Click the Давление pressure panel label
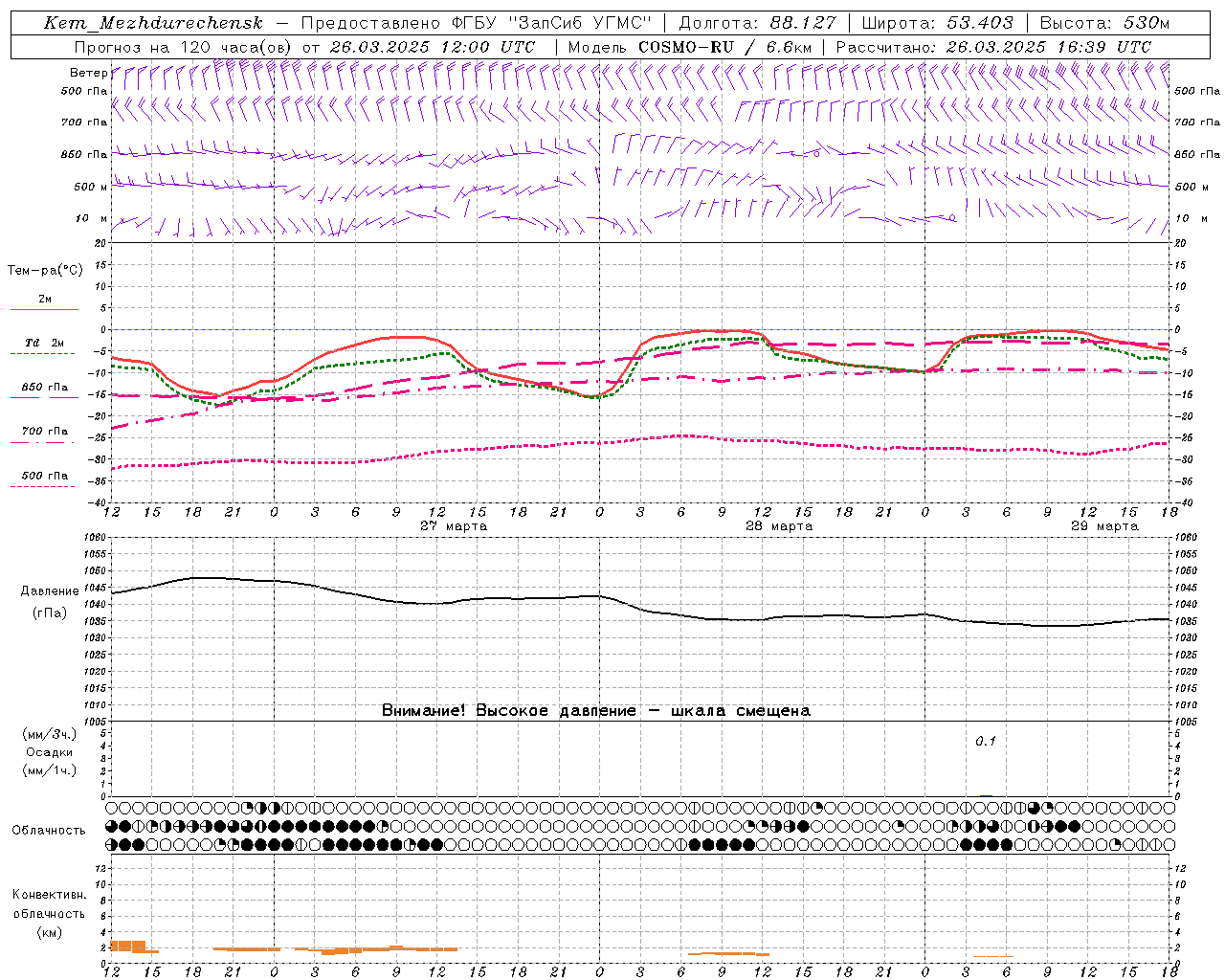This screenshot has width=1225, height=980. click(x=50, y=591)
